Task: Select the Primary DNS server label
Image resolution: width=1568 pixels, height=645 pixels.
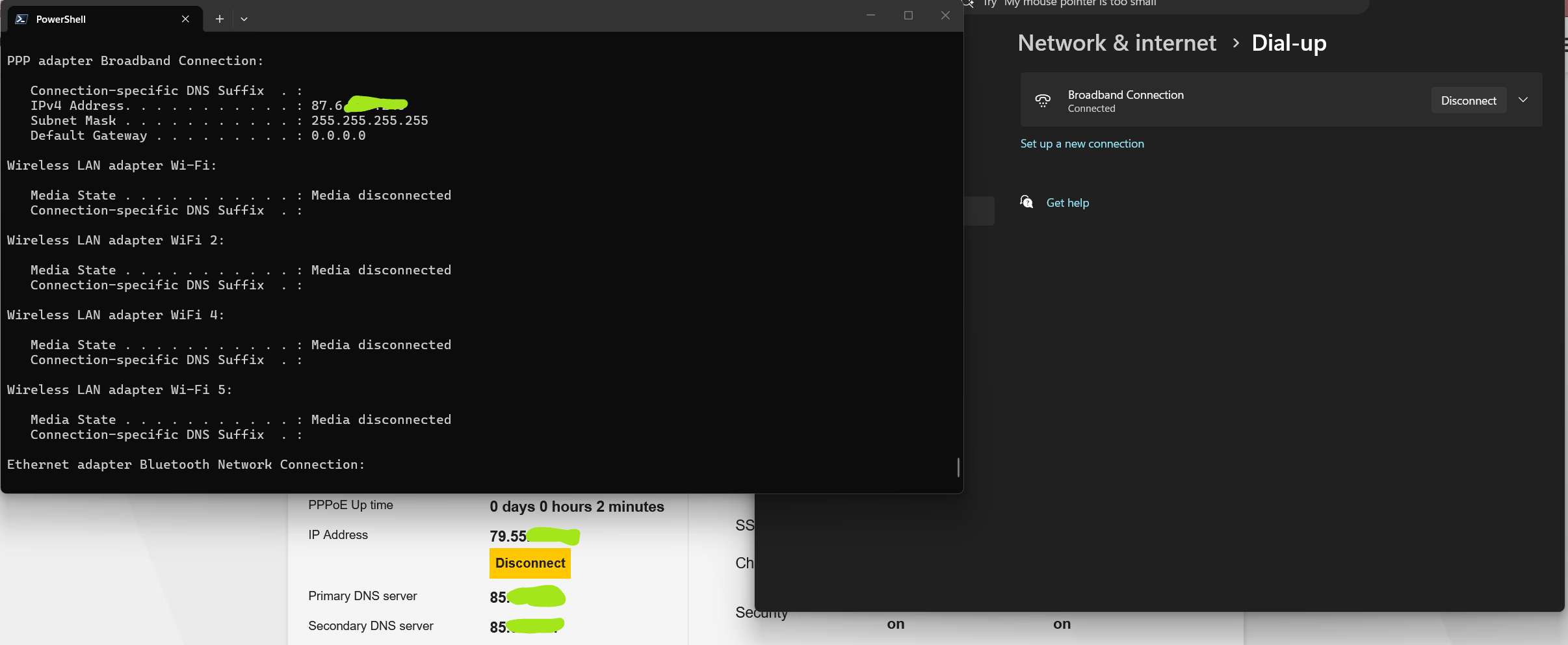Action: coord(363,596)
